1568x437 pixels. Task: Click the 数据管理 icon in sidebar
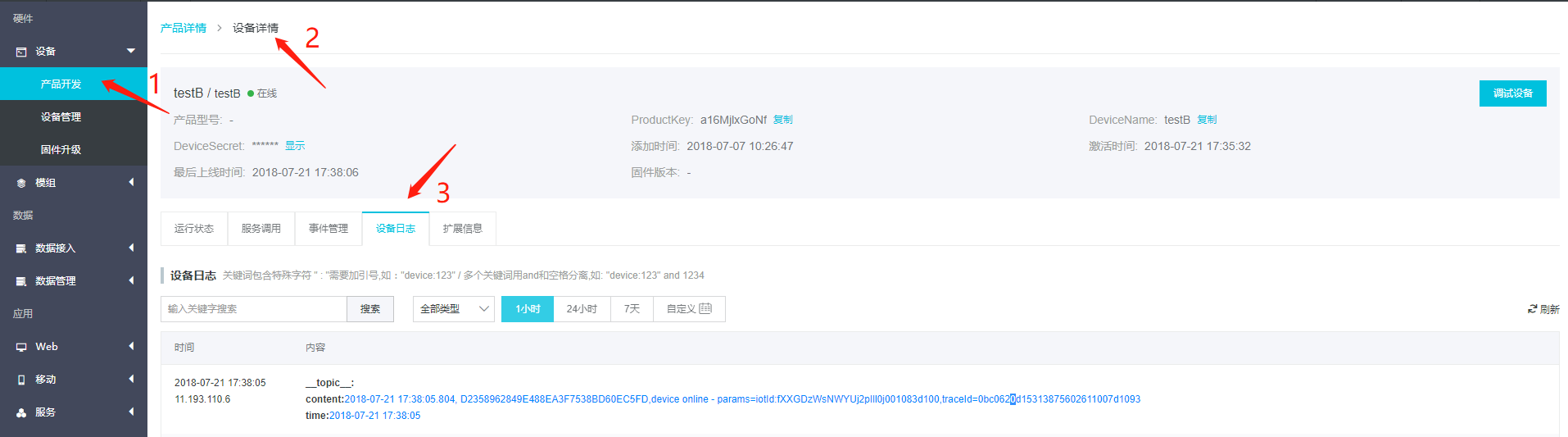(x=21, y=281)
